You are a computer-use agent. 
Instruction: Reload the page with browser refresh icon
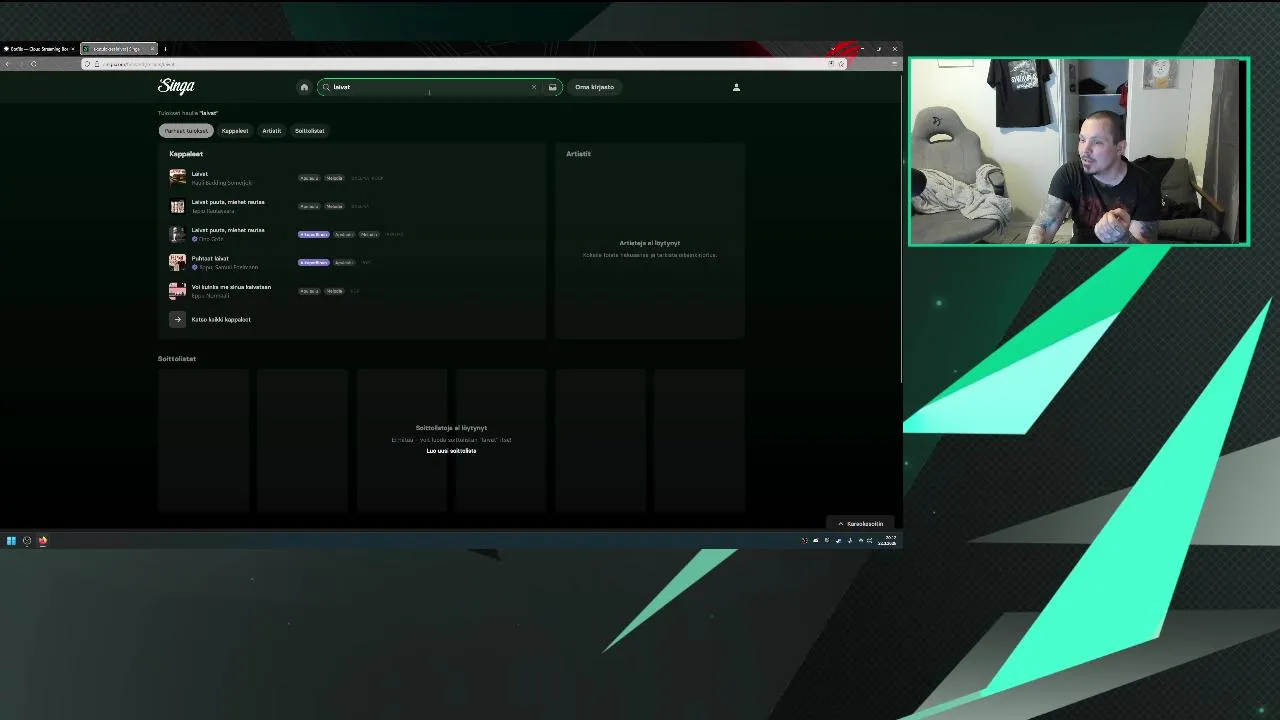coord(33,64)
